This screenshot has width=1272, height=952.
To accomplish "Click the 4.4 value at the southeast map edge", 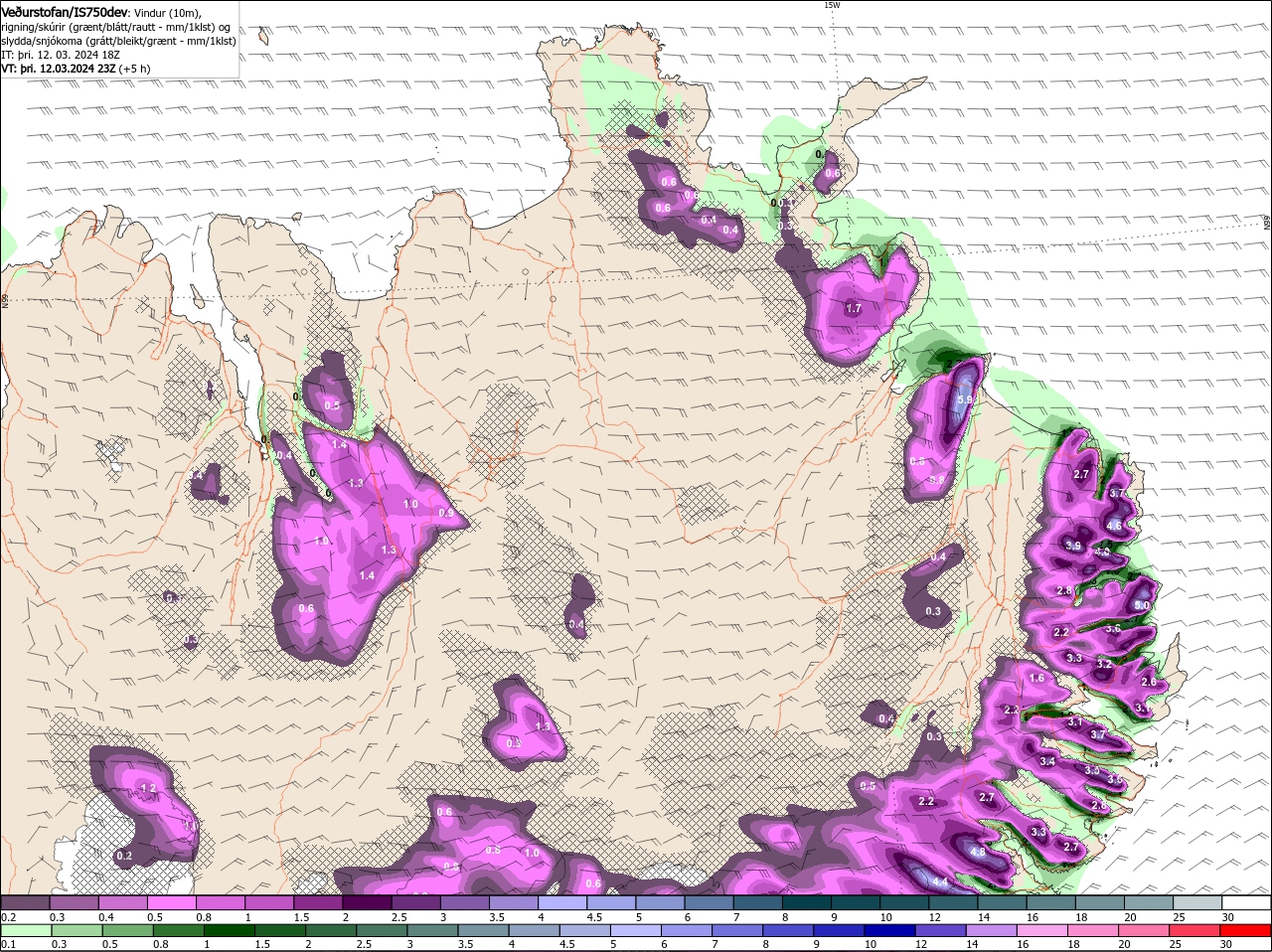I will click(940, 881).
